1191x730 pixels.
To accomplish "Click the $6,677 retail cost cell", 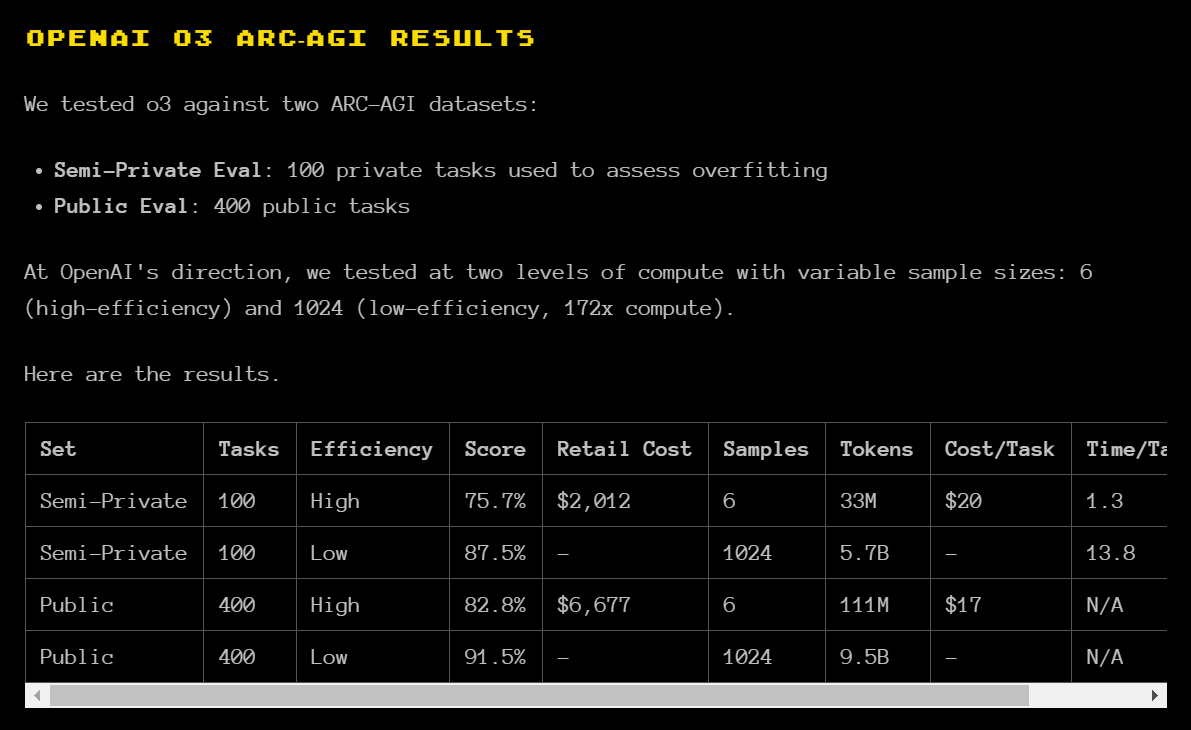I will pyautogui.click(x=625, y=605).
